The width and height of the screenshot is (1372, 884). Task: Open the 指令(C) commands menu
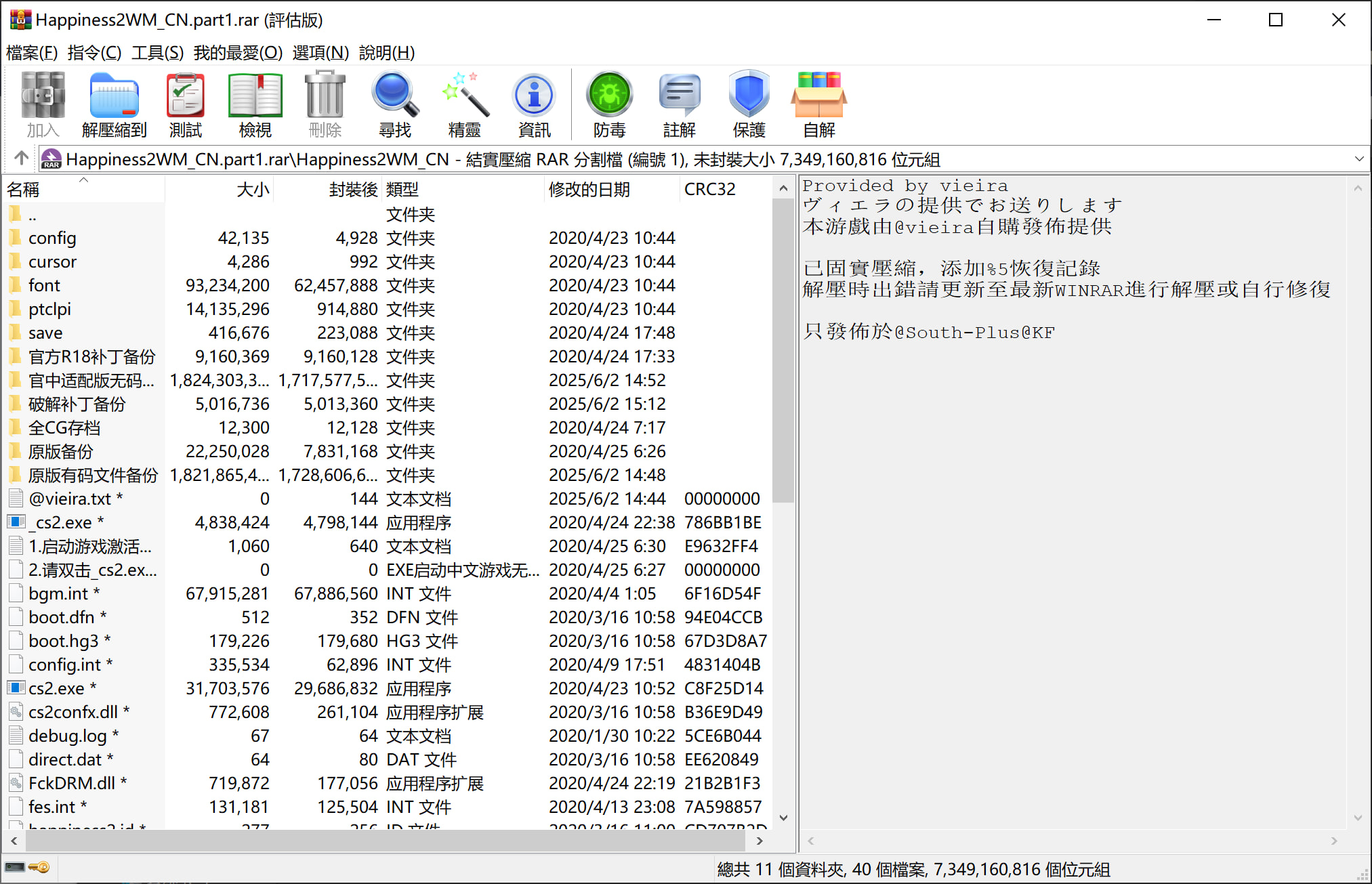coord(94,52)
